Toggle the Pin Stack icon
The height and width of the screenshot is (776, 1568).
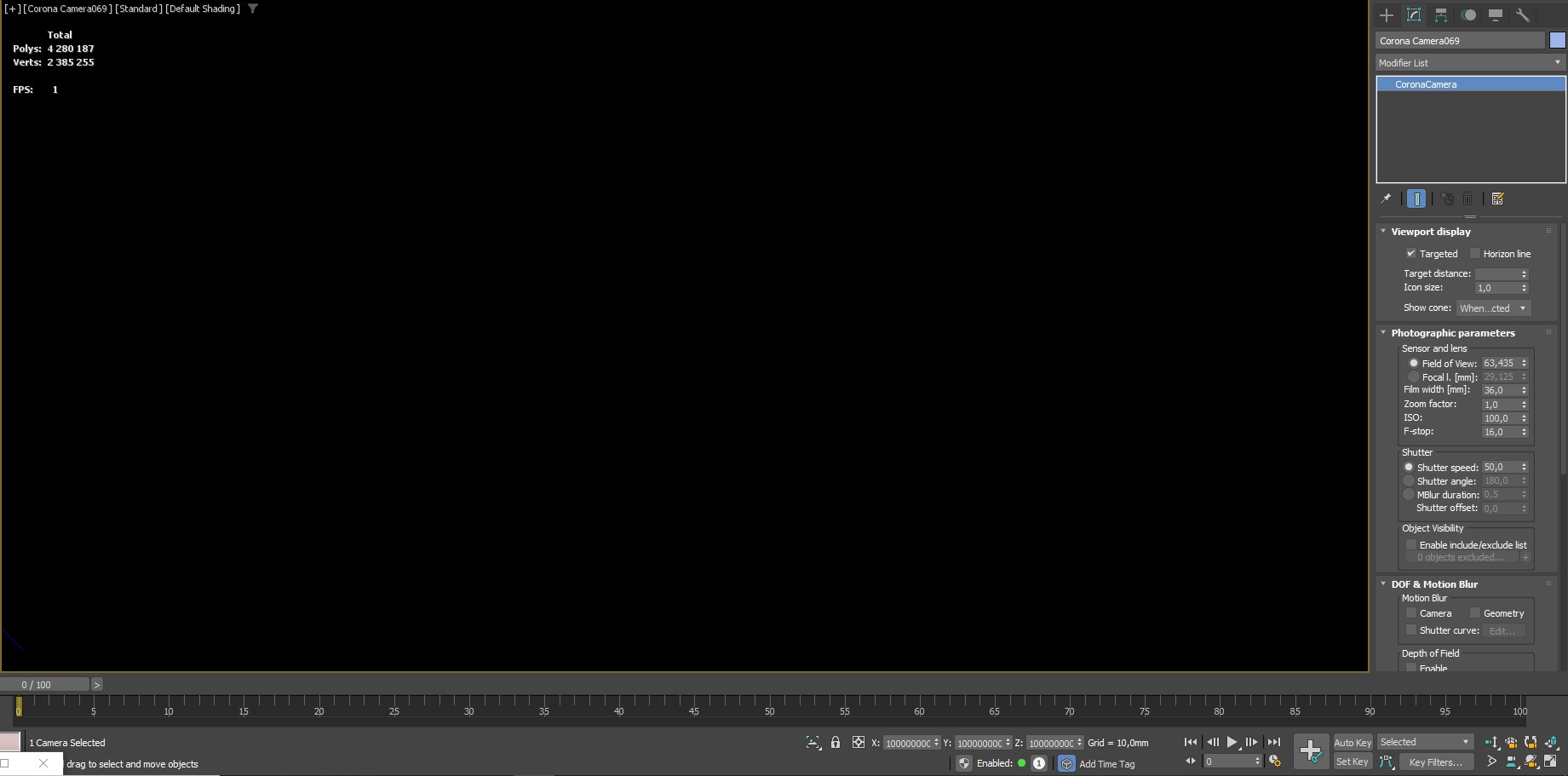tap(1386, 198)
